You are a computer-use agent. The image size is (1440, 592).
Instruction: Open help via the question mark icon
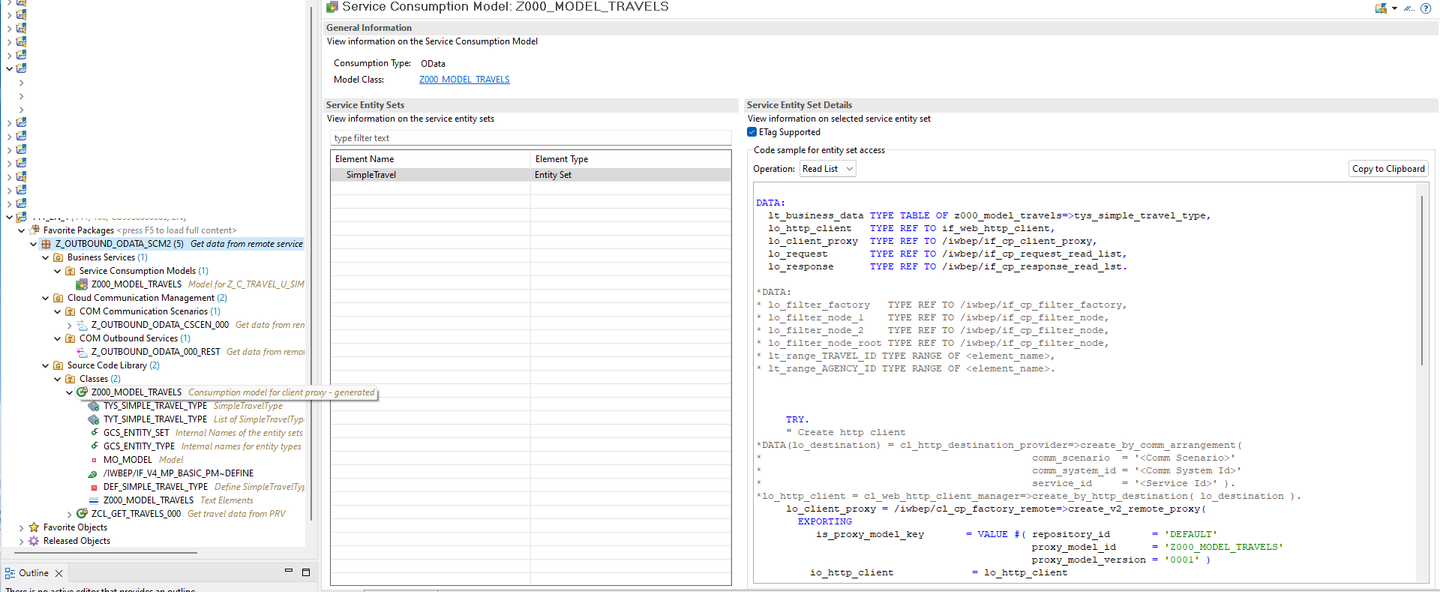[x=1426, y=8]
